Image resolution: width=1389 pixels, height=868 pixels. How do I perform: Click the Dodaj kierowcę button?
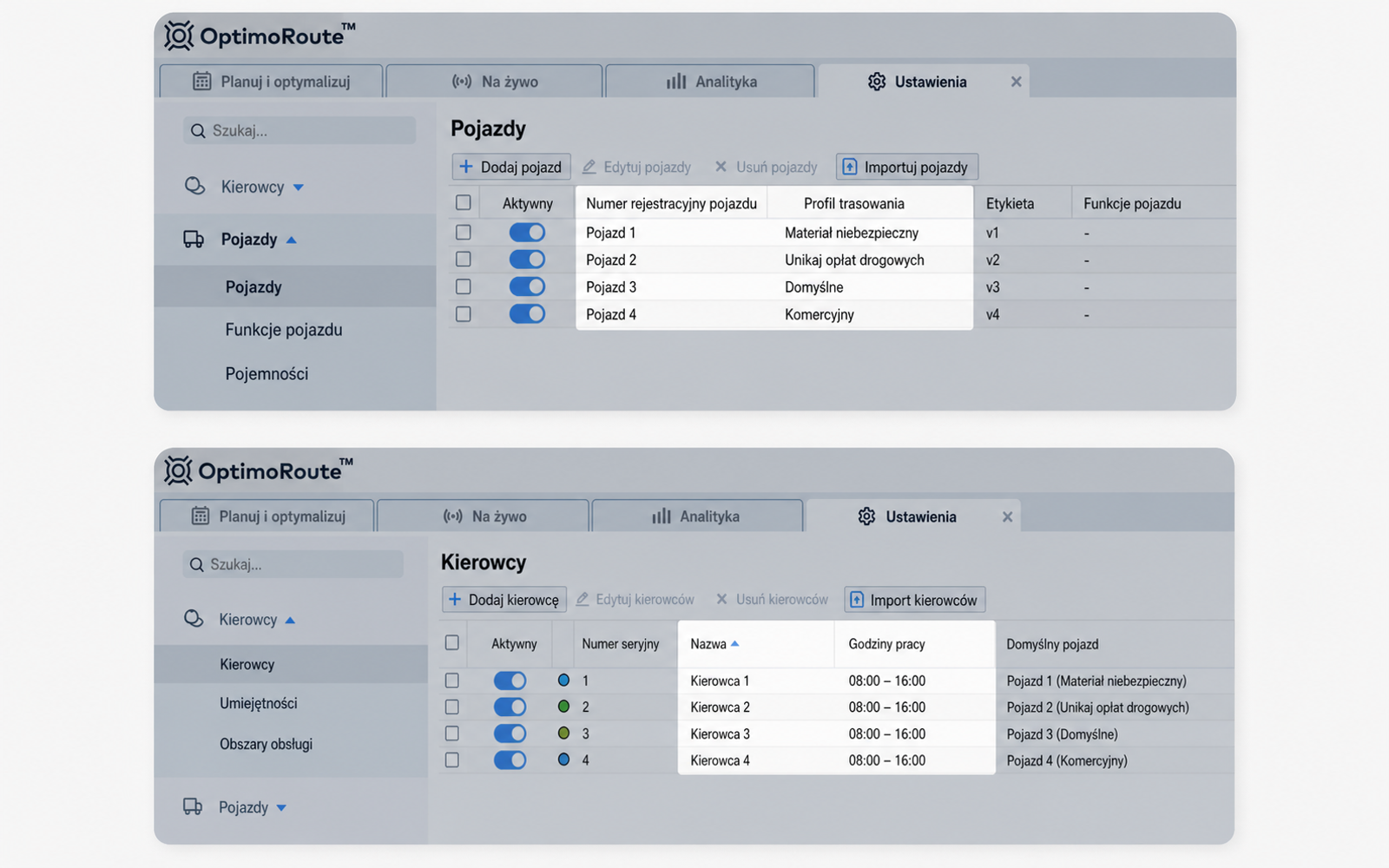tap(504, 600)
